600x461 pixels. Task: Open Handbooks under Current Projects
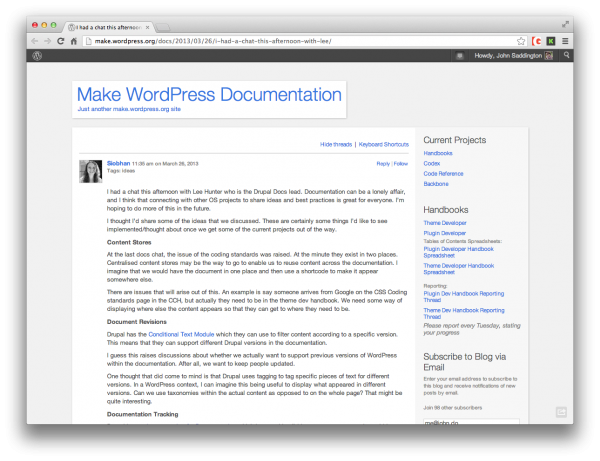[x=438, y=153]
